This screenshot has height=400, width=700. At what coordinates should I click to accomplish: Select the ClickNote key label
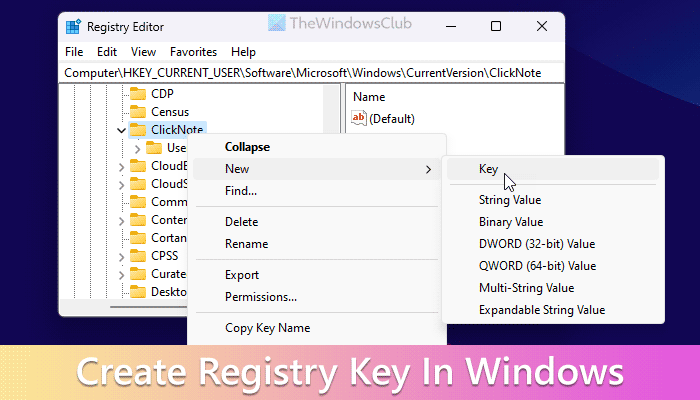point(177,129)
